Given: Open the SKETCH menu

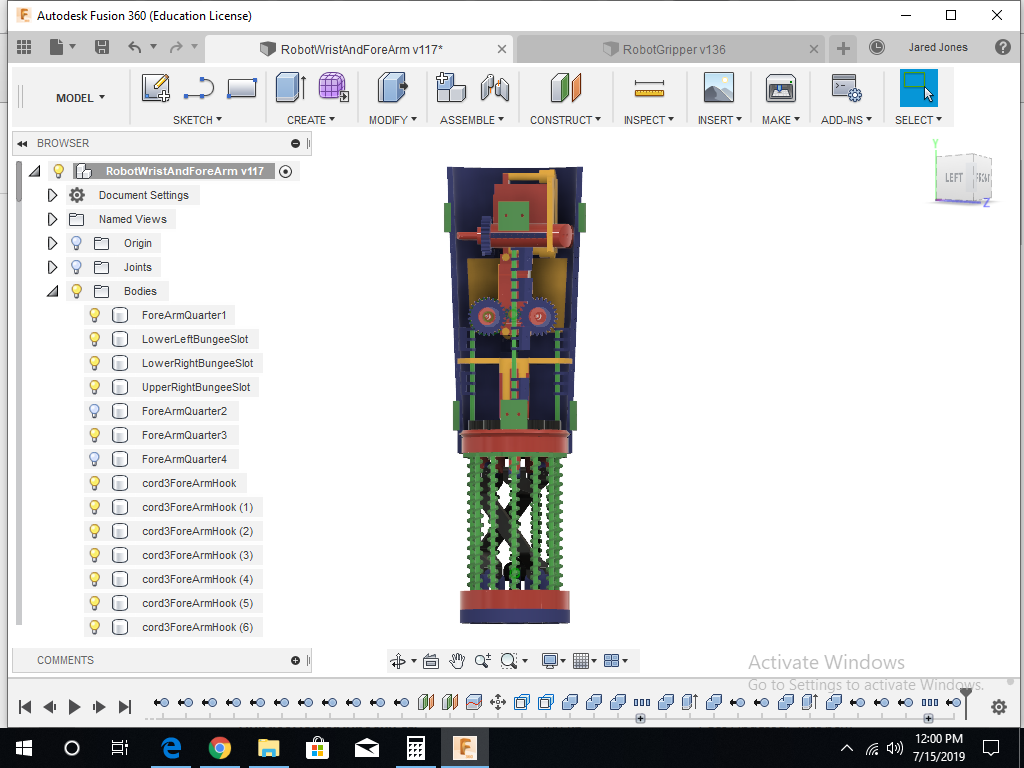Looking at the screenshot, I should pyautogui.click(x=197, y=120).
